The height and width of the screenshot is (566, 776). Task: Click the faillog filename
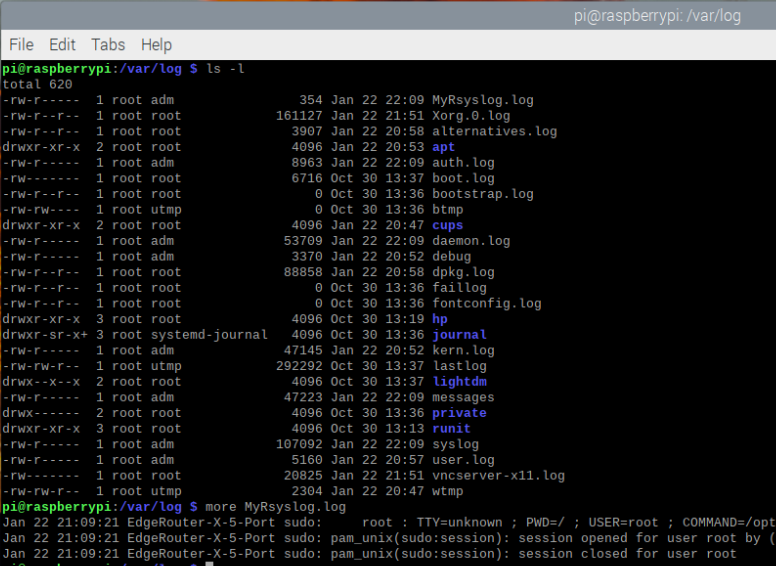pos(459,288)
